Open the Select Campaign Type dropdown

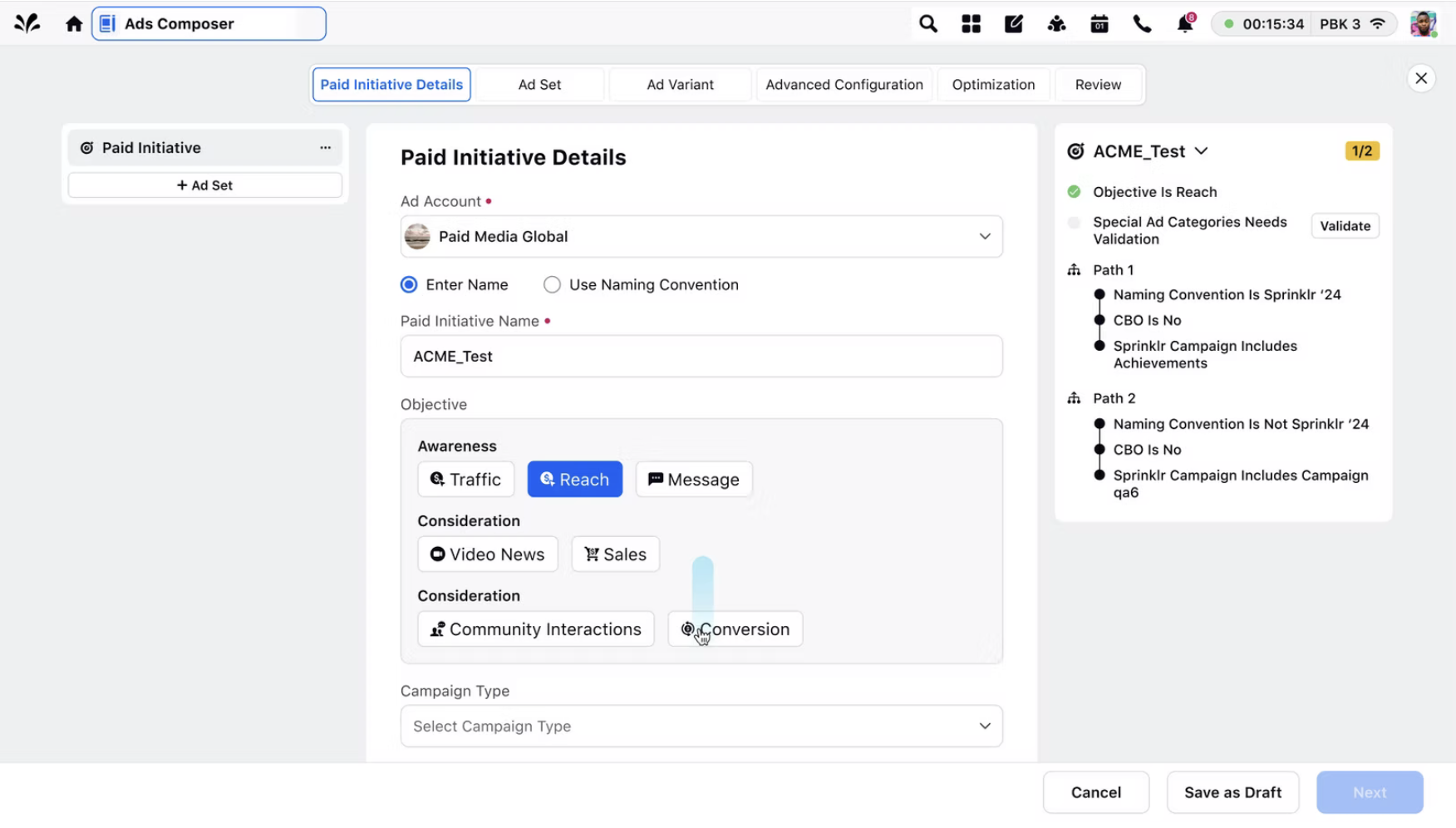[x=701, y=726]
